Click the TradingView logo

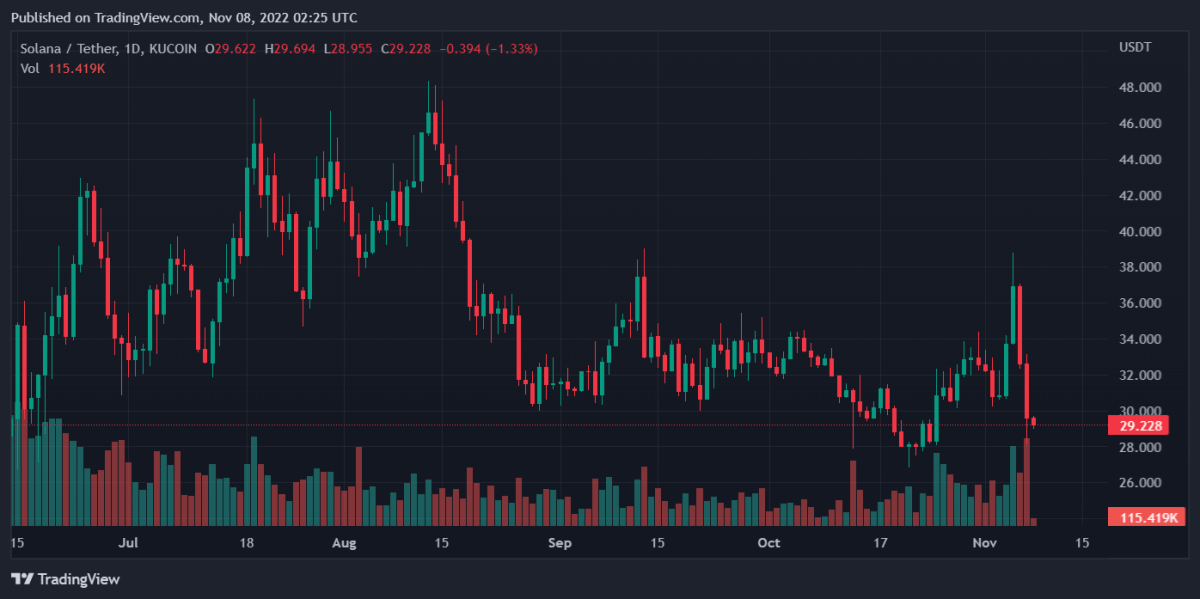(65, 578)
